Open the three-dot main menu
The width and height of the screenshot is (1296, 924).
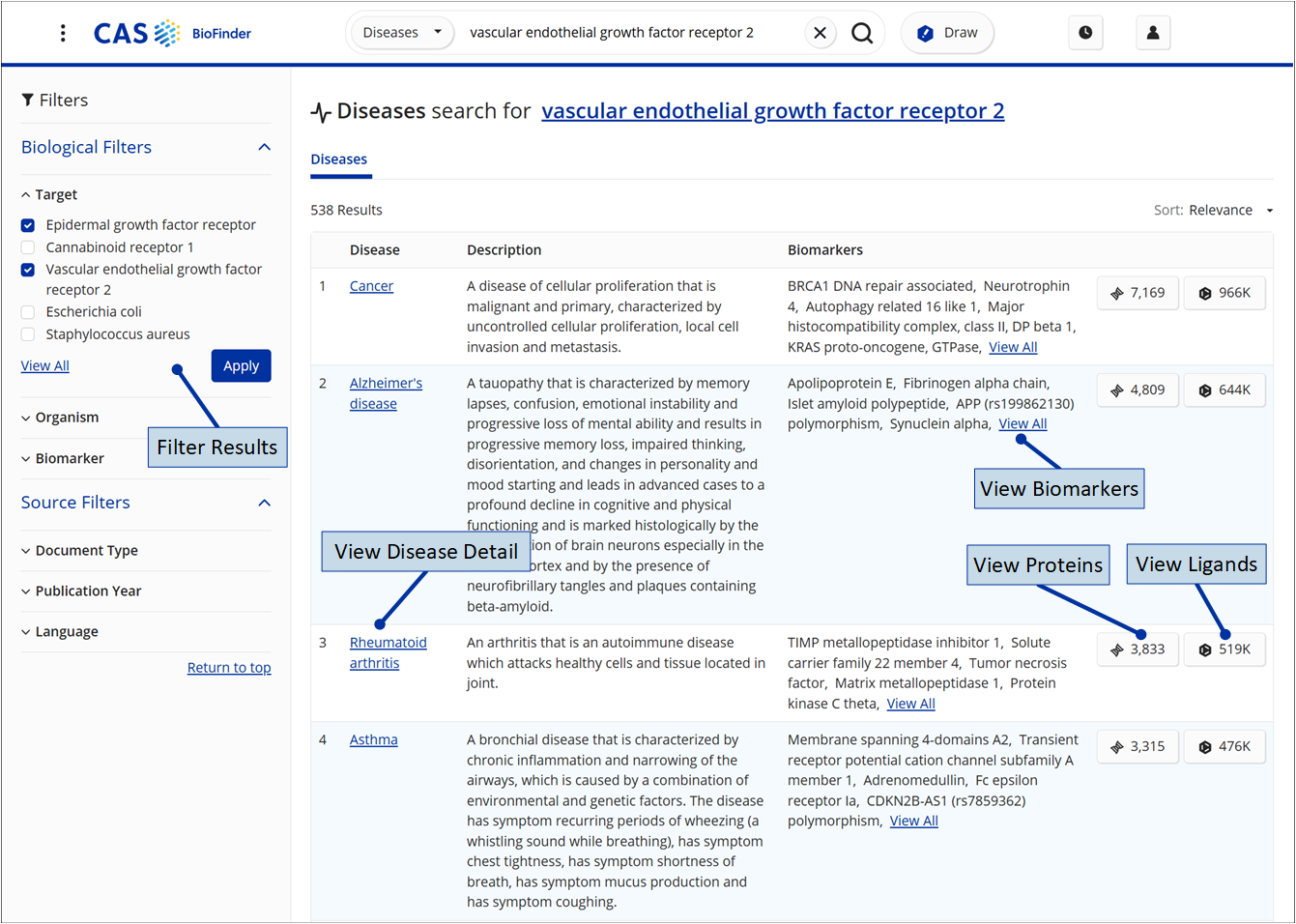63,33
